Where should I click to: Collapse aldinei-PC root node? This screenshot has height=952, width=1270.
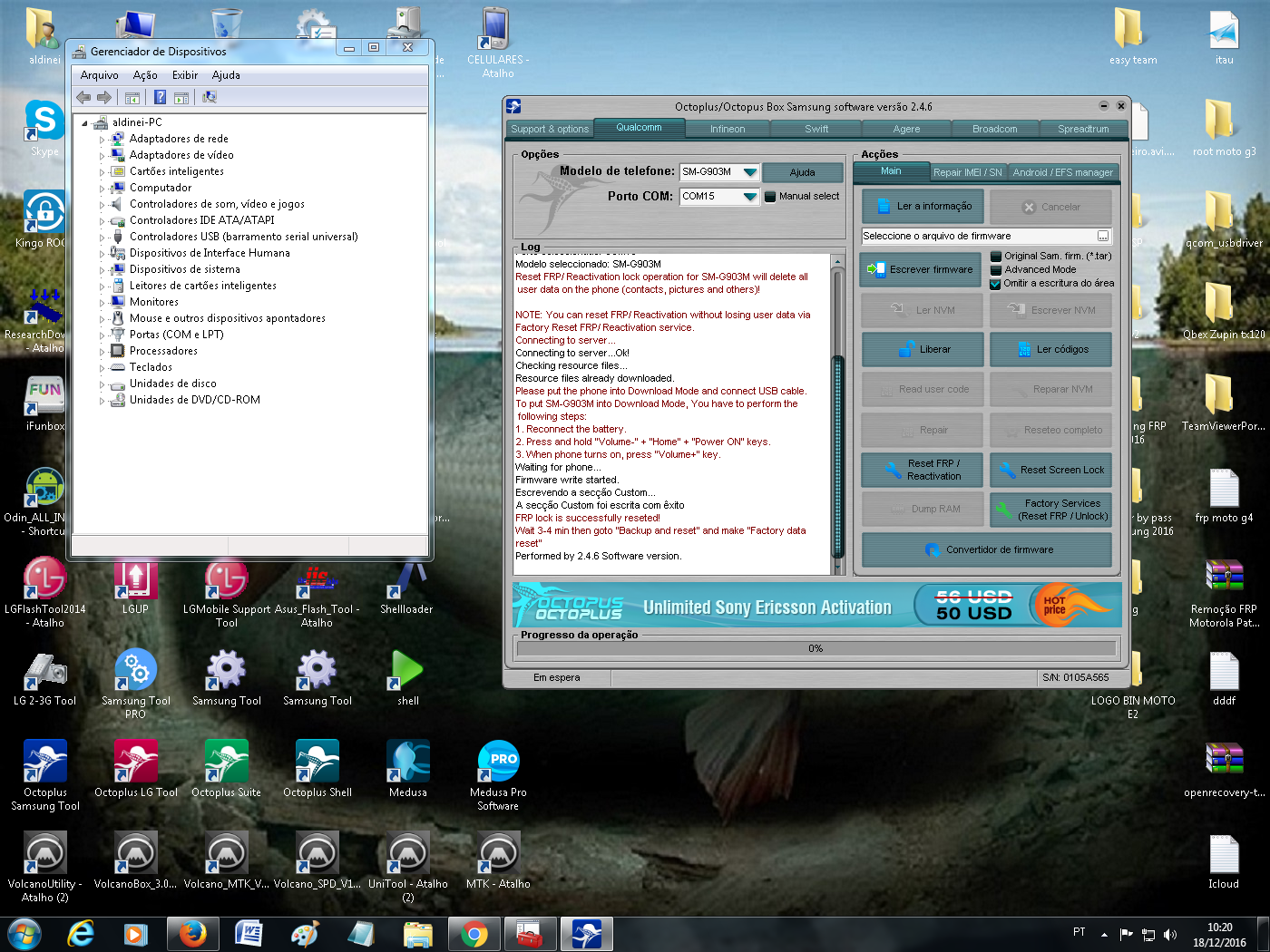point(85,123)
